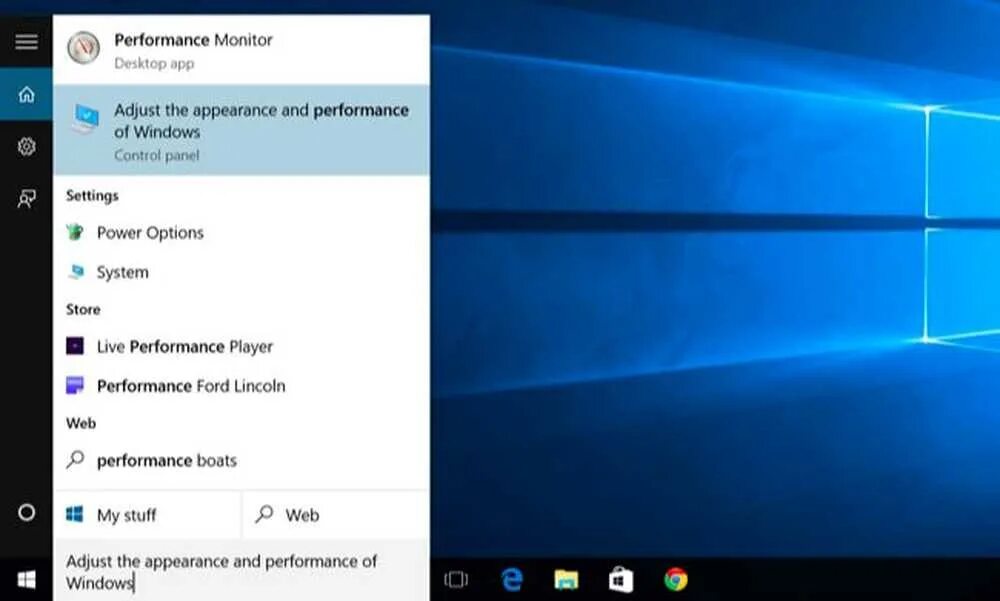Click the Power Options icon

coord(75,232)
